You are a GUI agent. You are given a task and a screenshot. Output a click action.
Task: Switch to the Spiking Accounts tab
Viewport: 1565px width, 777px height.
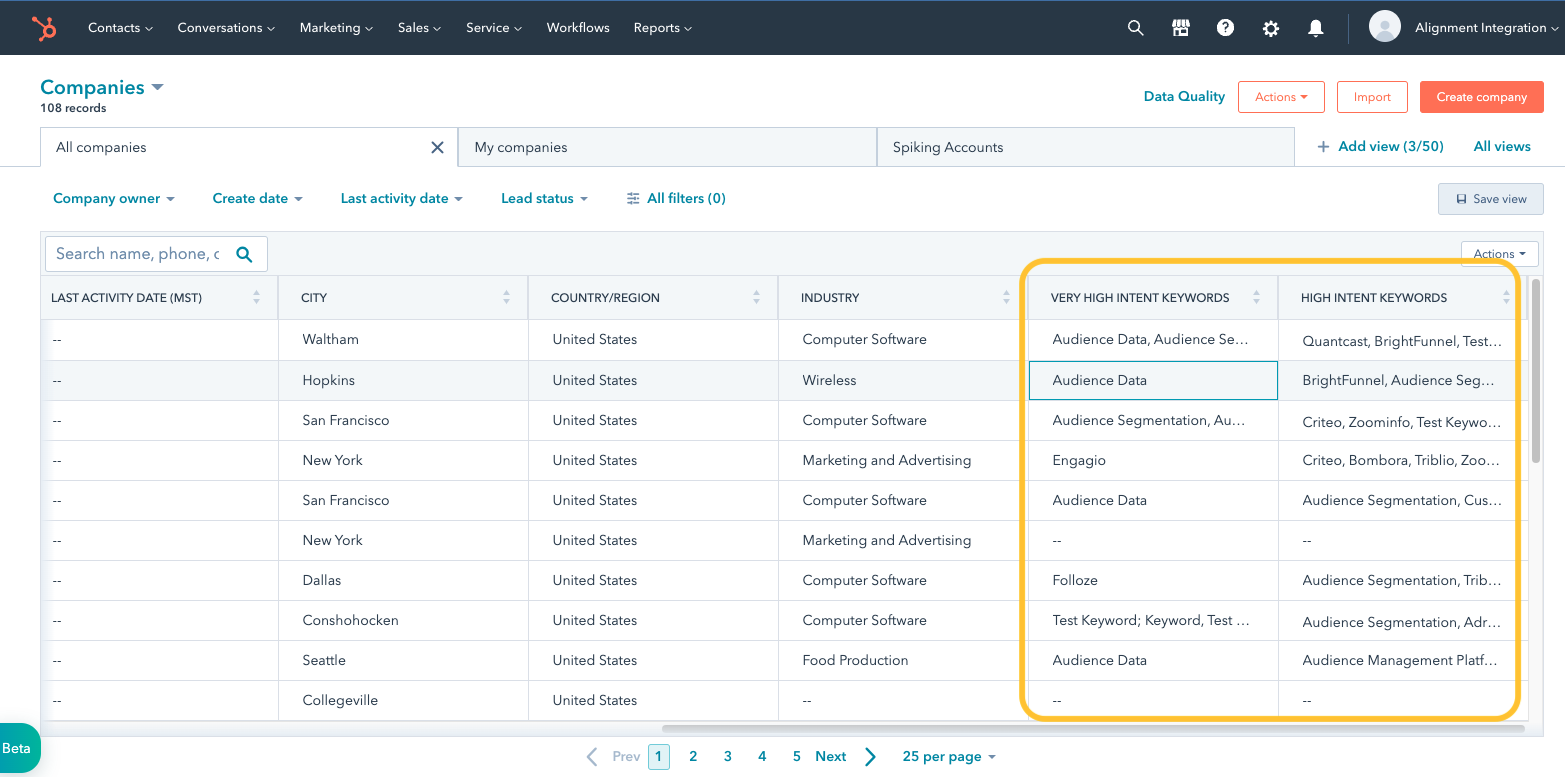[x=1085, y=147]
